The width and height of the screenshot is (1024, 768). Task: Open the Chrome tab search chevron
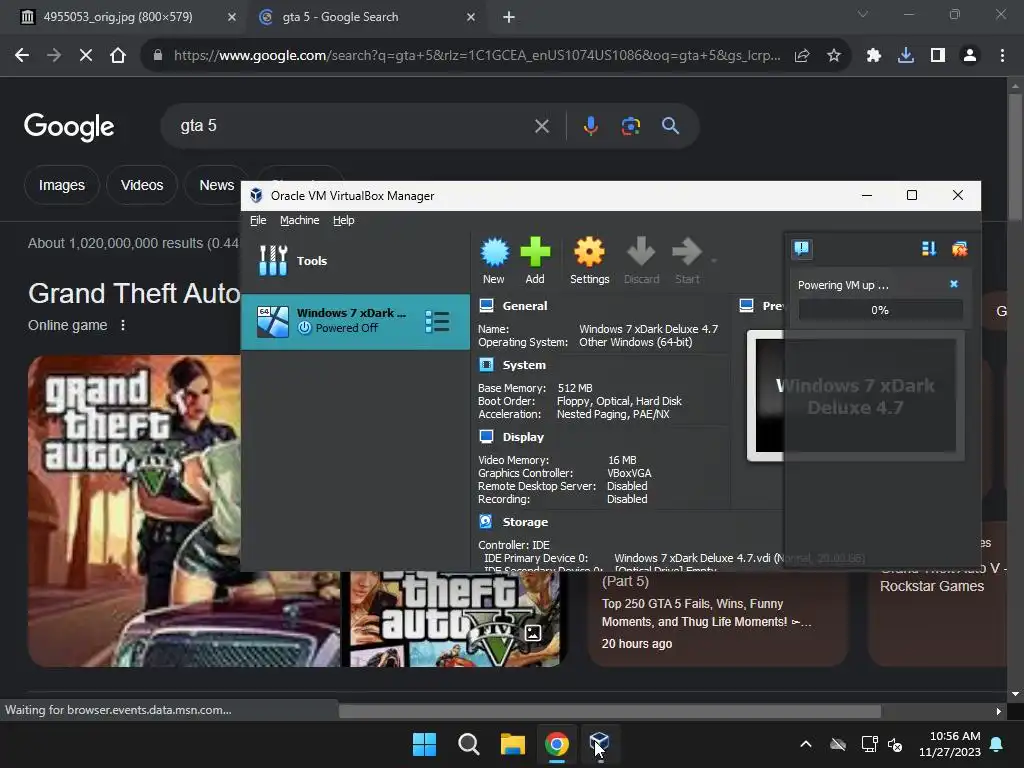pos(863,14)
